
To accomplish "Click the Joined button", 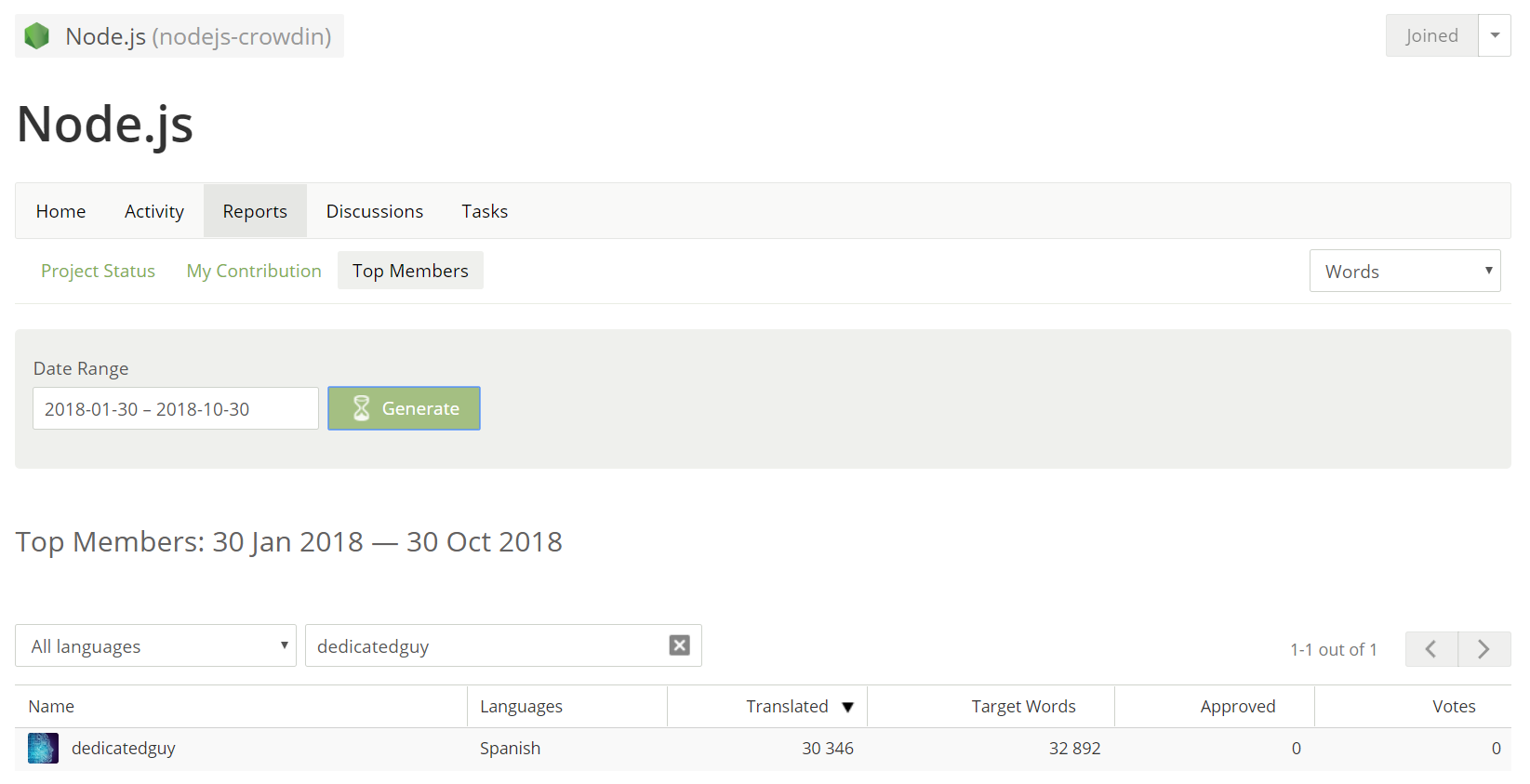I will [x=1431, y=35].
